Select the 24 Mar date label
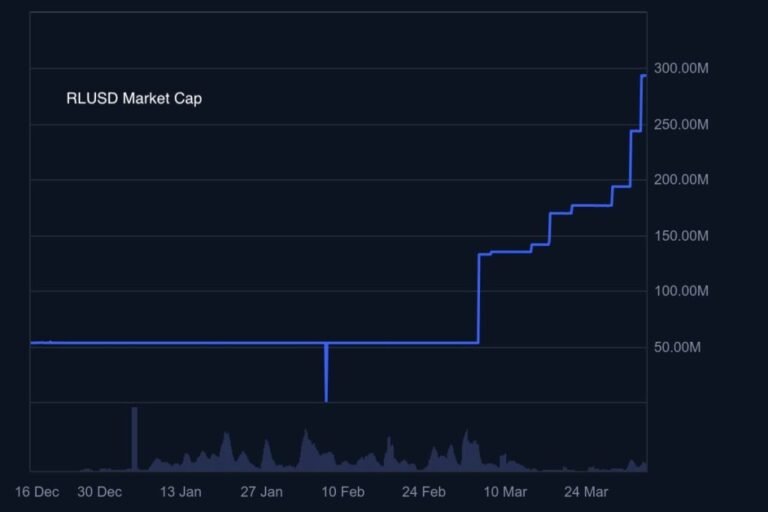 [586, 492]
